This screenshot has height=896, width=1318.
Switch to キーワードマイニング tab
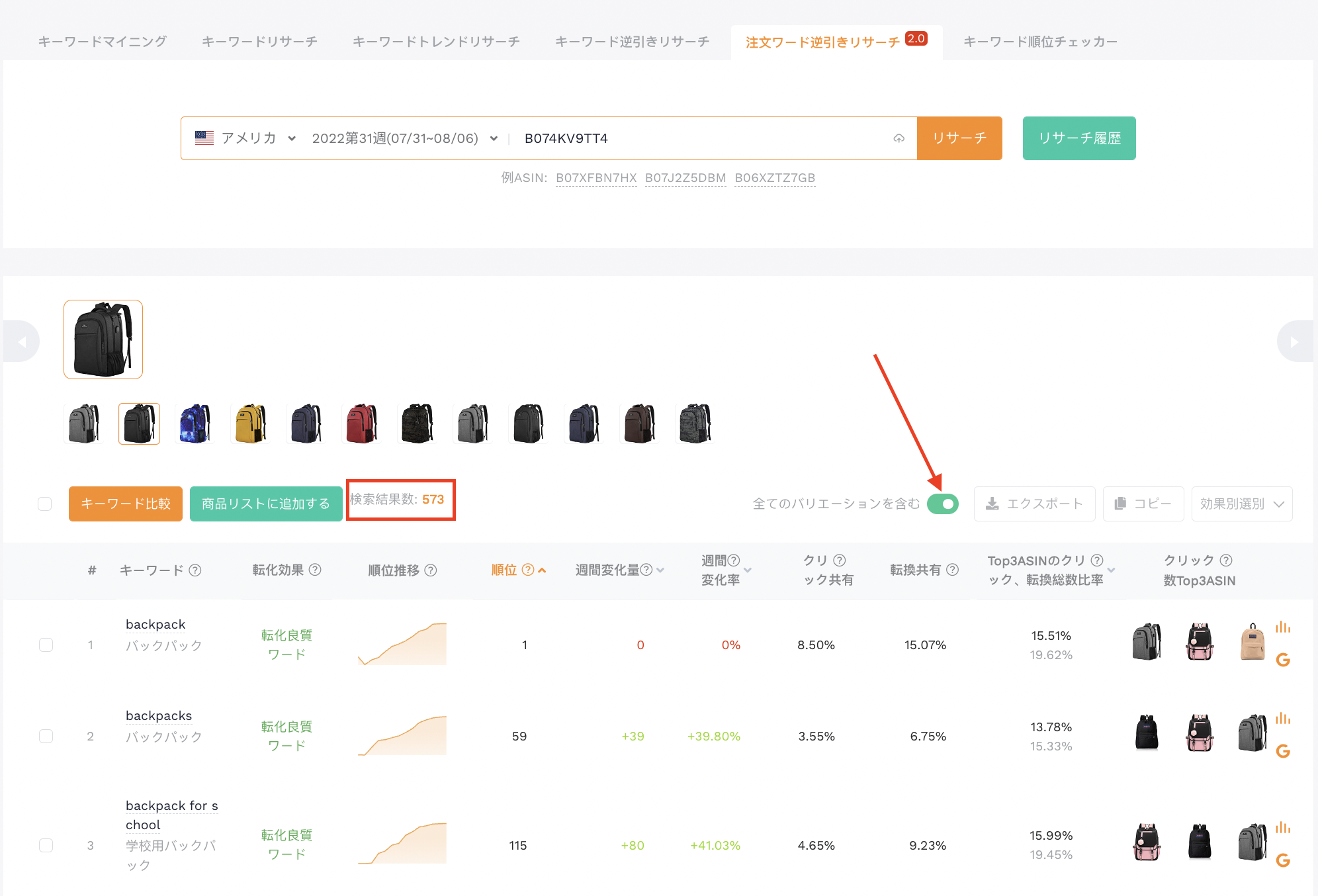103,42
